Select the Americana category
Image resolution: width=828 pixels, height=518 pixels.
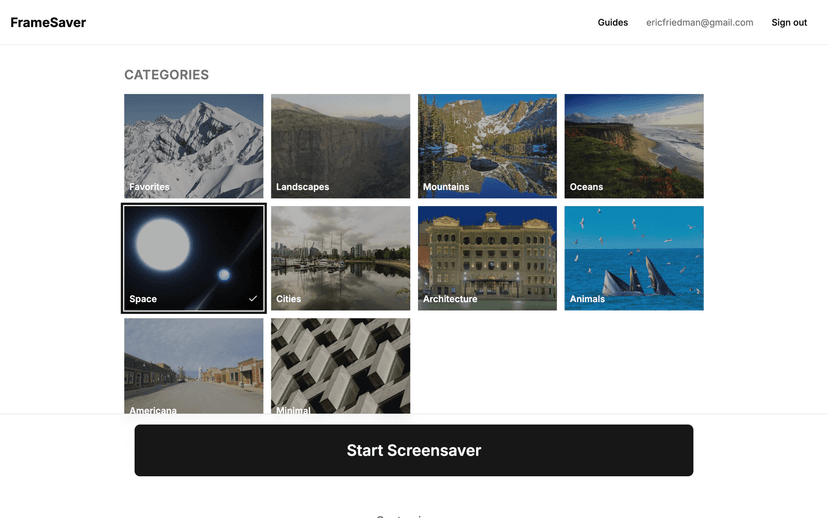tap(193, 365)
